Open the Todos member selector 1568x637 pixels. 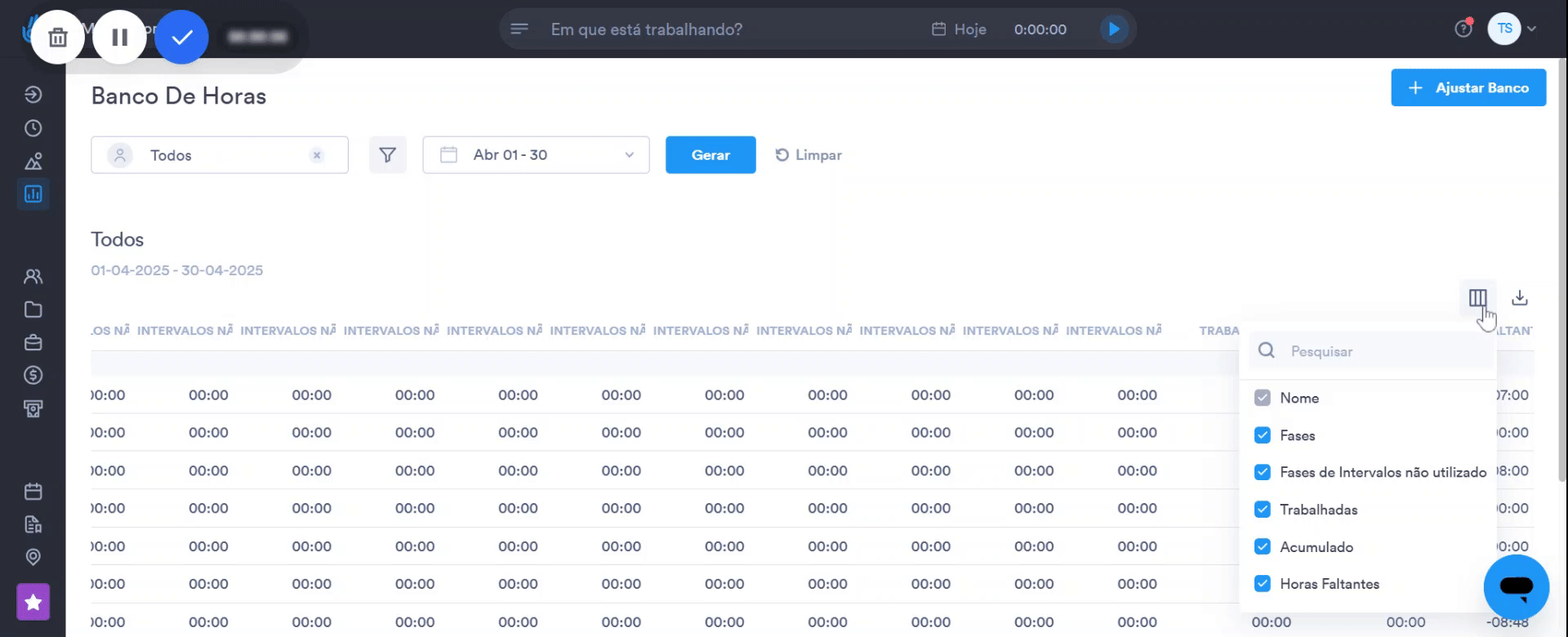tap(220, 155)
